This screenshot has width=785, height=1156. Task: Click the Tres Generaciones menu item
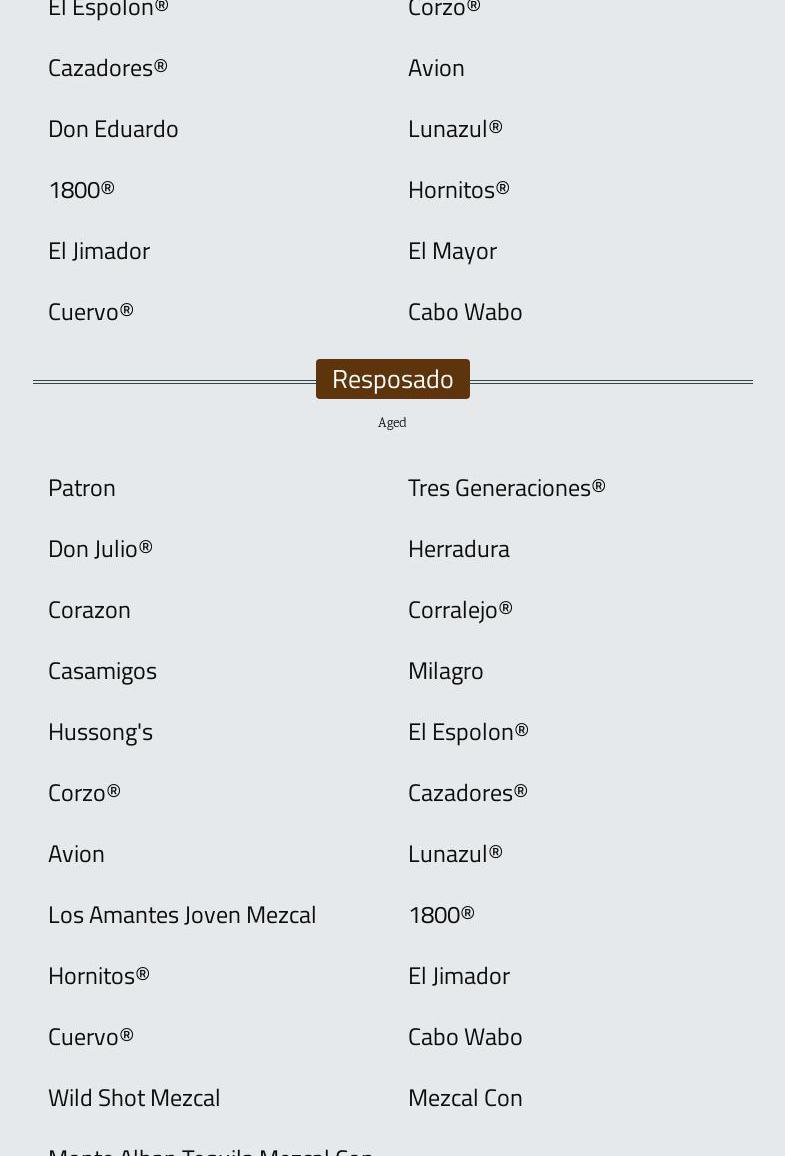pos(506,488)
